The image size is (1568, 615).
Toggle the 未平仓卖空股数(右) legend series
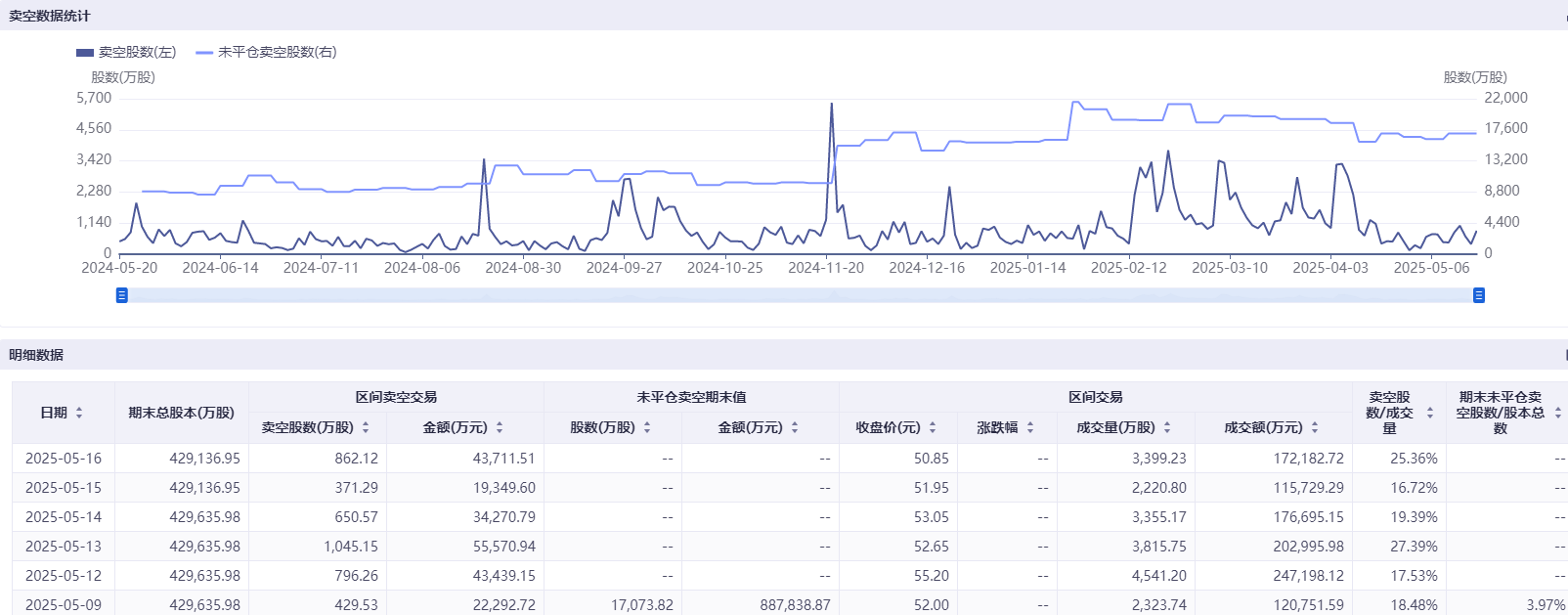266,52
